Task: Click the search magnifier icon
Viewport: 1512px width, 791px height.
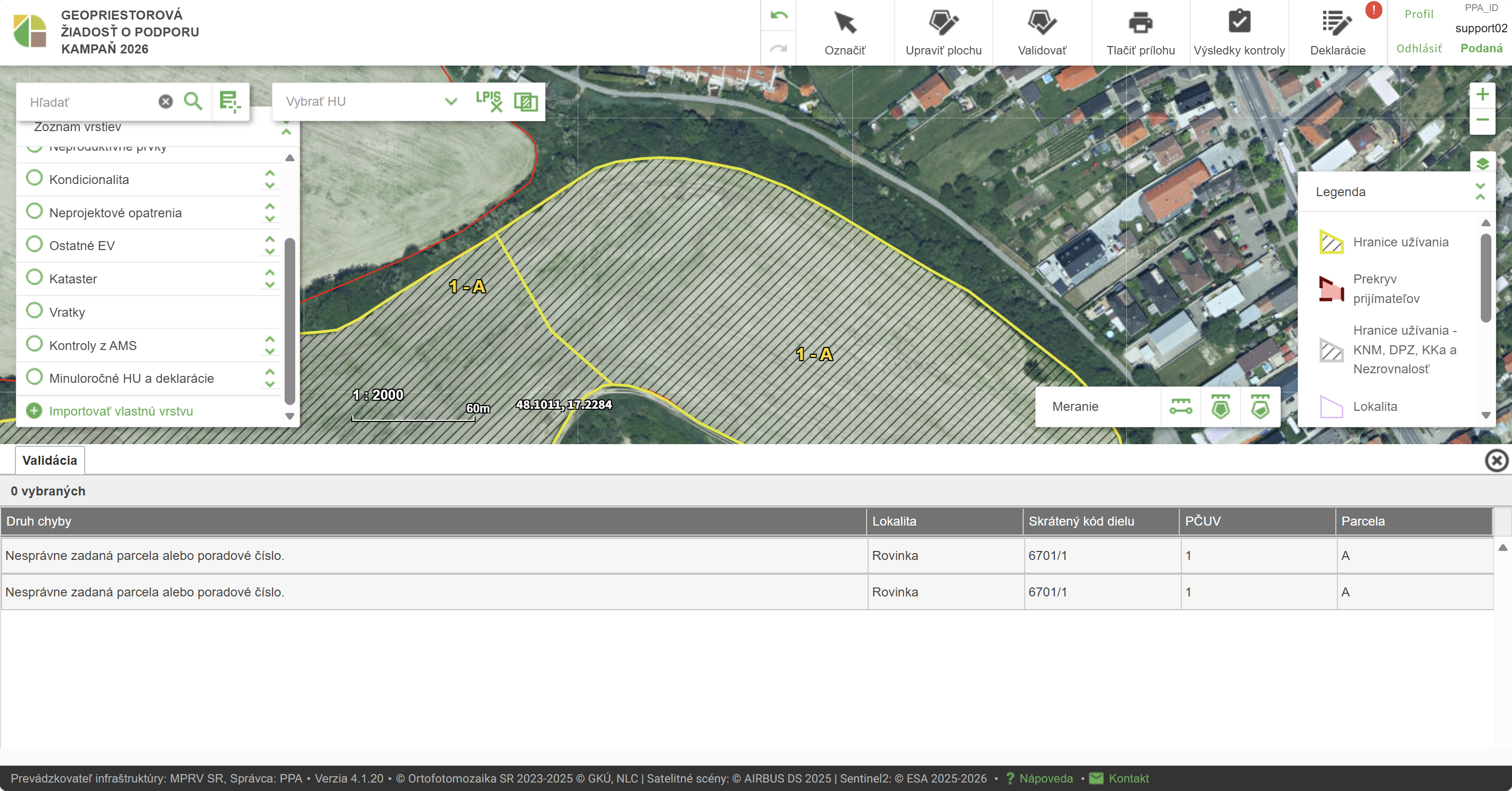Action: coord(193,102)
